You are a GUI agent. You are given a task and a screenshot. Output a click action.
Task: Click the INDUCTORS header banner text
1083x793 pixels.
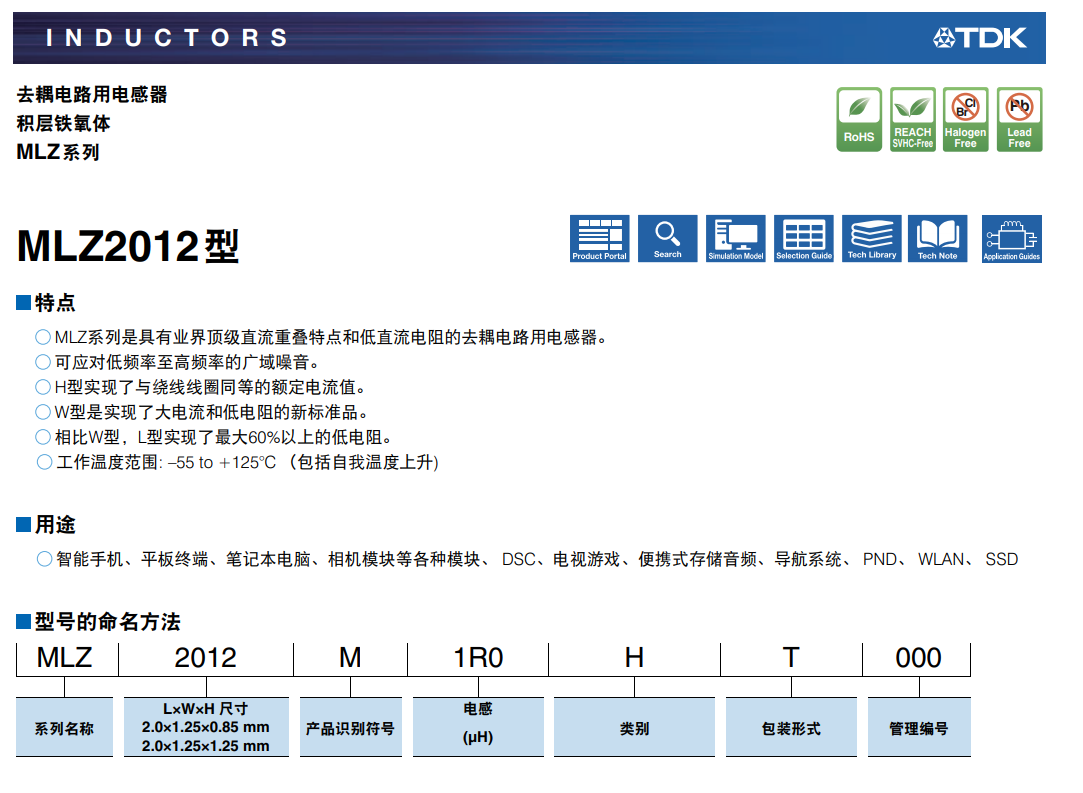click(167, 38)
